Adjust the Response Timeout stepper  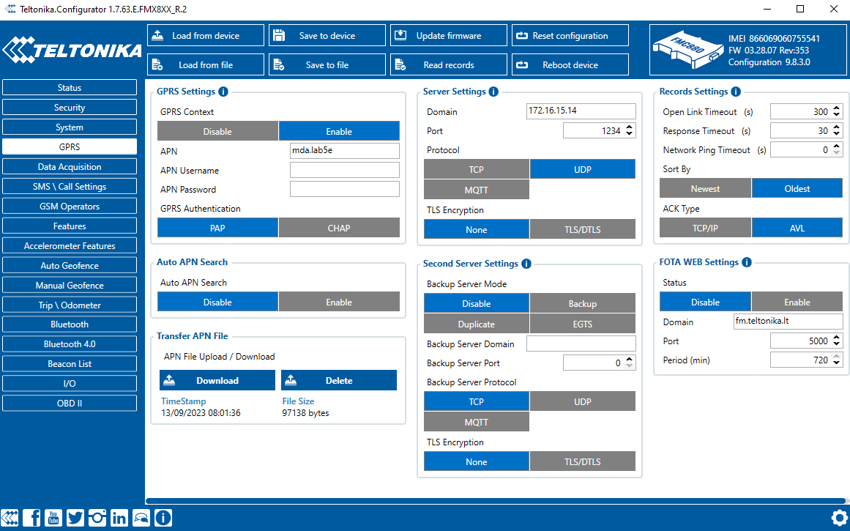(836, 131)
